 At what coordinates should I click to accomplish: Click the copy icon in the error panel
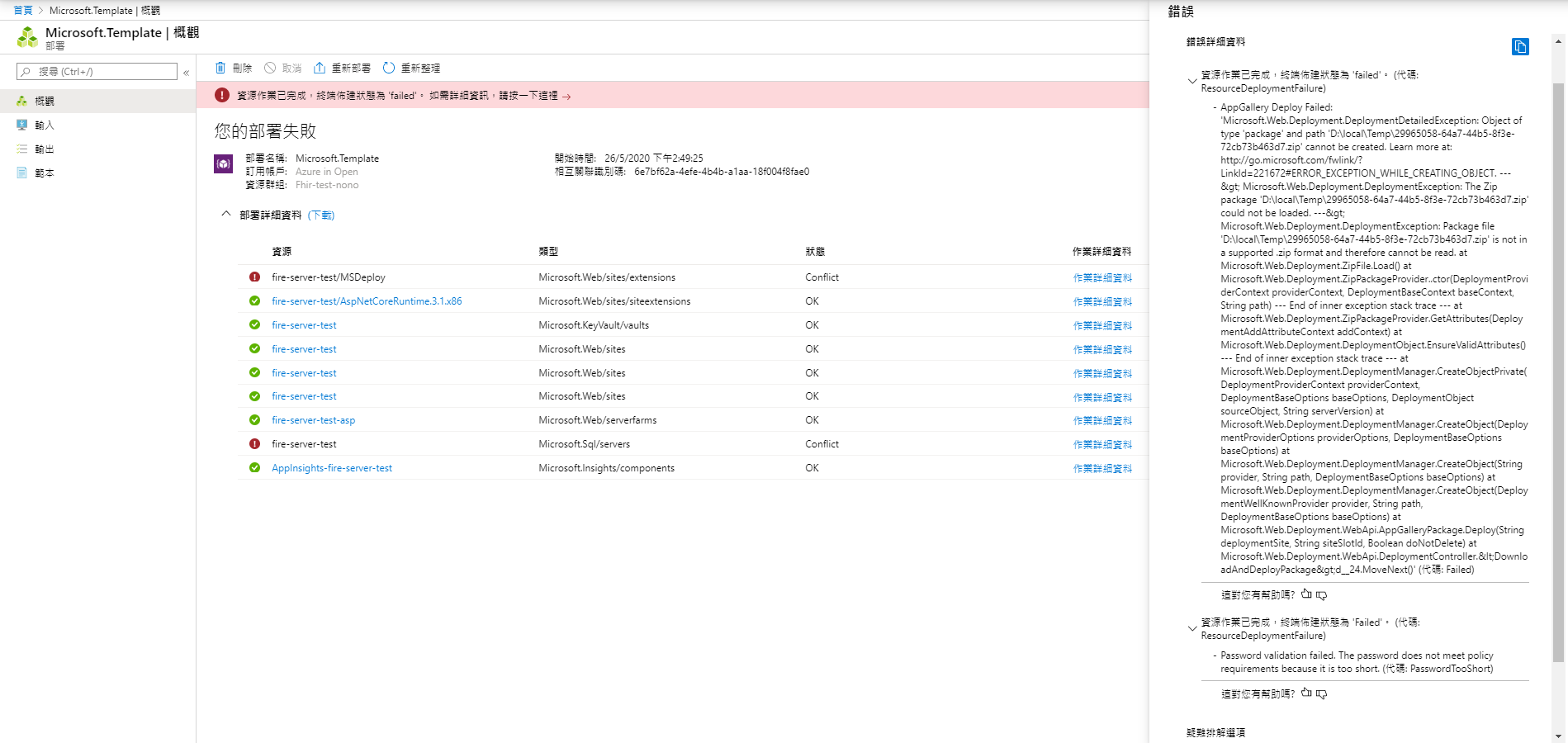[x=1520, y=47]
